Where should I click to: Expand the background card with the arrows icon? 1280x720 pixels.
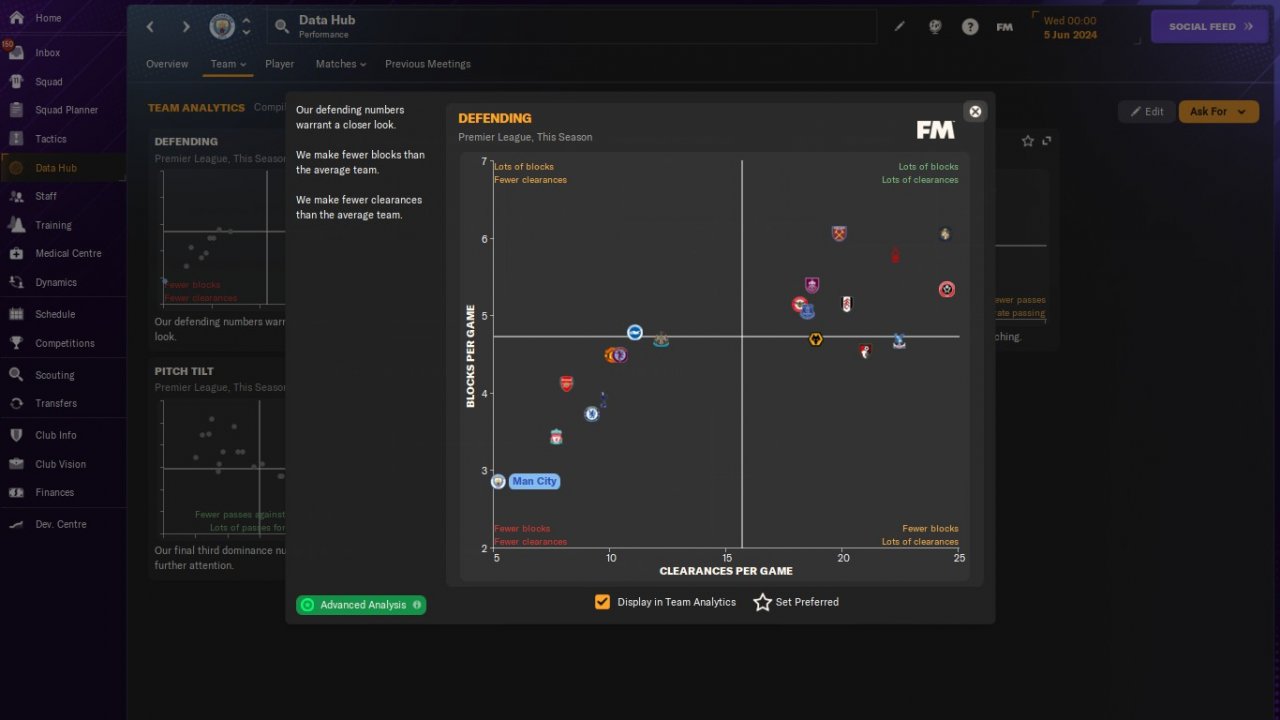click(x=1047, y=141)
